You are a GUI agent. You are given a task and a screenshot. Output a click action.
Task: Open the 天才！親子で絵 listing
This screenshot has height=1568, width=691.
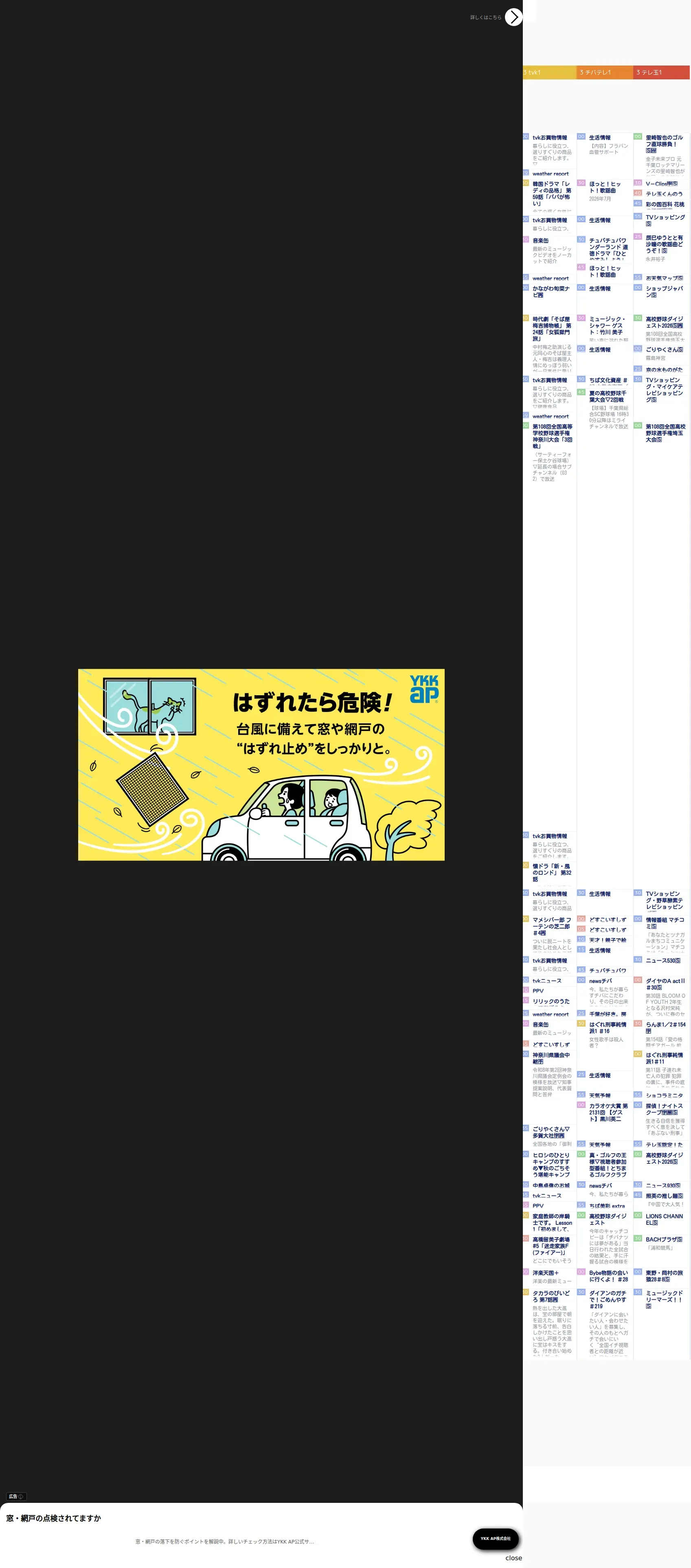pyautogui.click(x=608, y=939)
